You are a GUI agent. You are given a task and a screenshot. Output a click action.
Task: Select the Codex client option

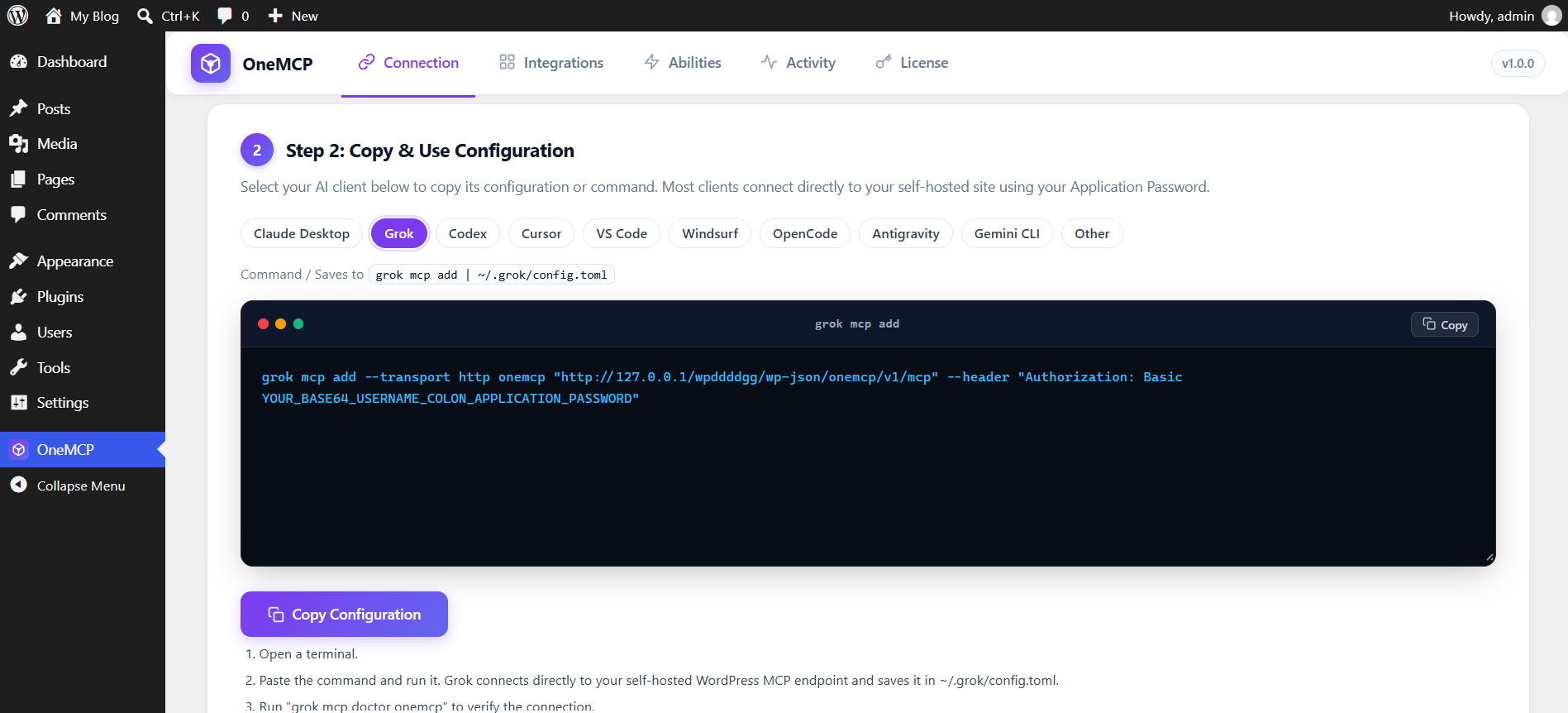point(468,233)
